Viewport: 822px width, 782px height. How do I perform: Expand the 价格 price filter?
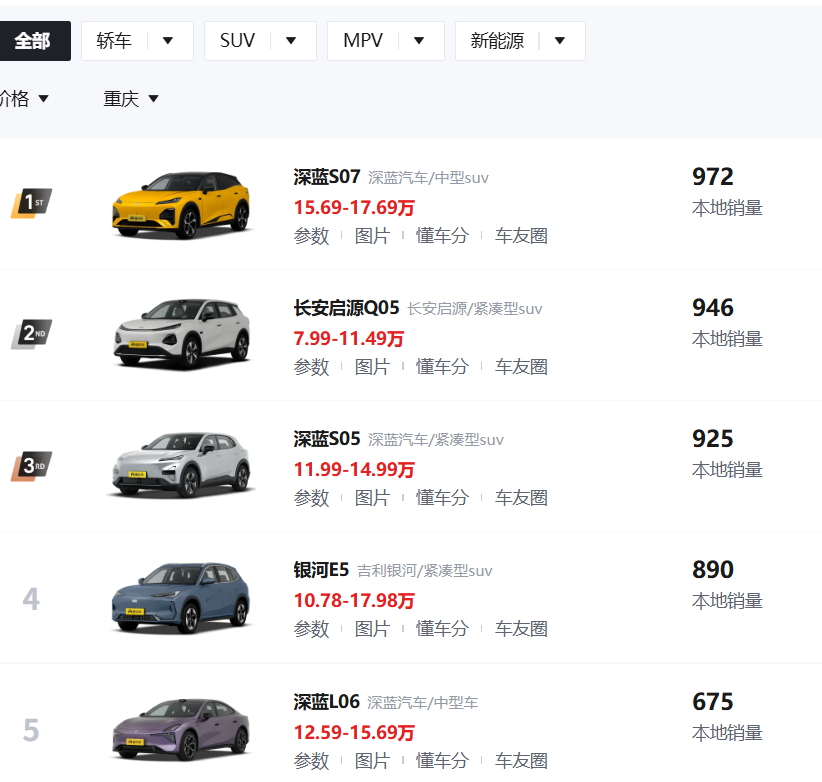(24, 99)
